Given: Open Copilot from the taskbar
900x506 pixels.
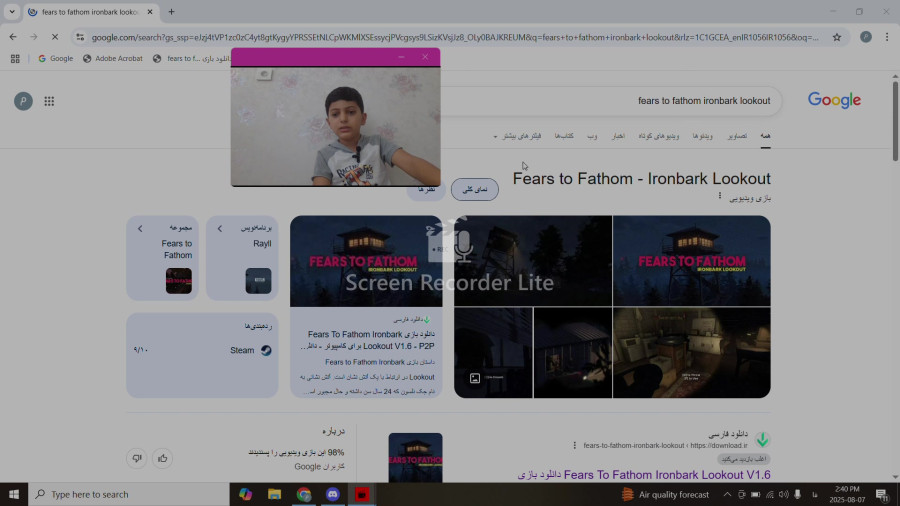Looking at the screenshot, I should point(246,494).
